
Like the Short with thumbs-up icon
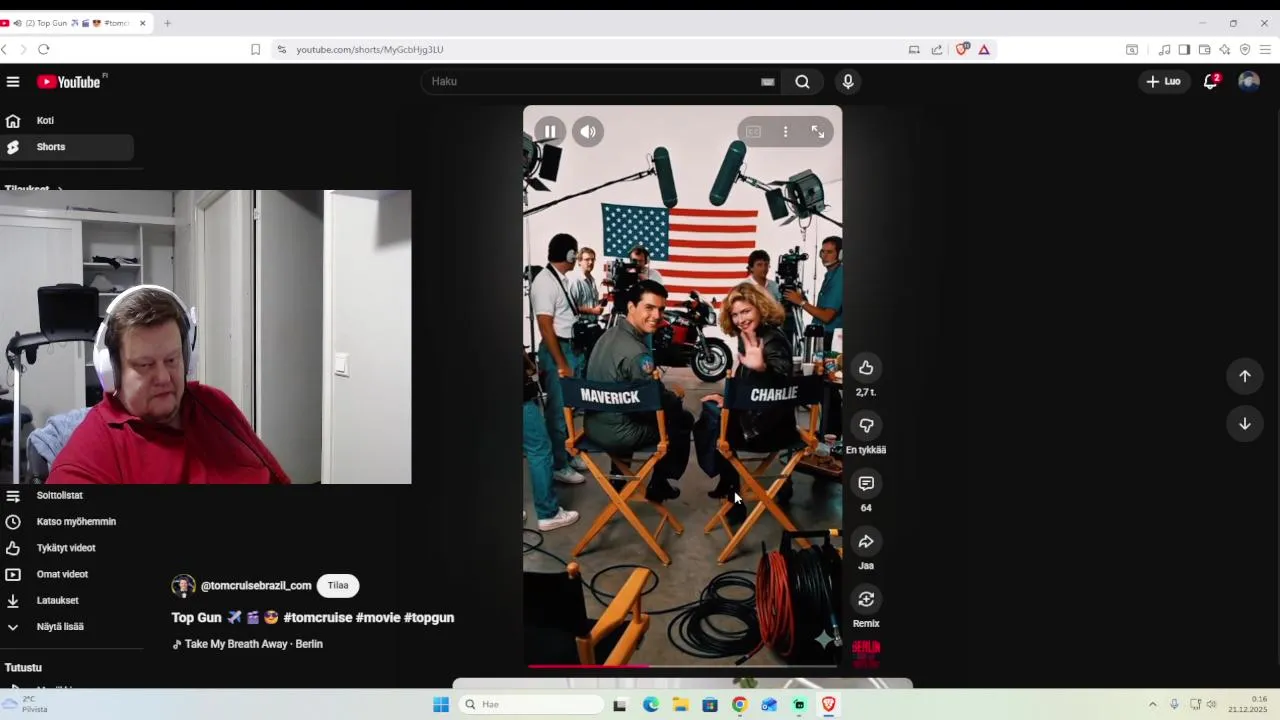(x=866, y=367)
